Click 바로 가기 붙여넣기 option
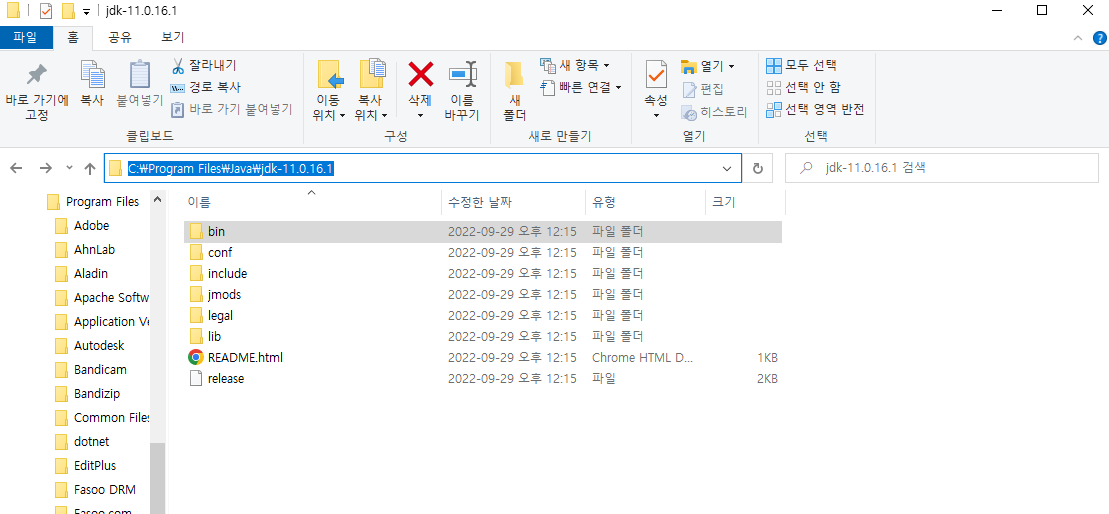Viewport: 1109px width, 514px height. (231, 110)
